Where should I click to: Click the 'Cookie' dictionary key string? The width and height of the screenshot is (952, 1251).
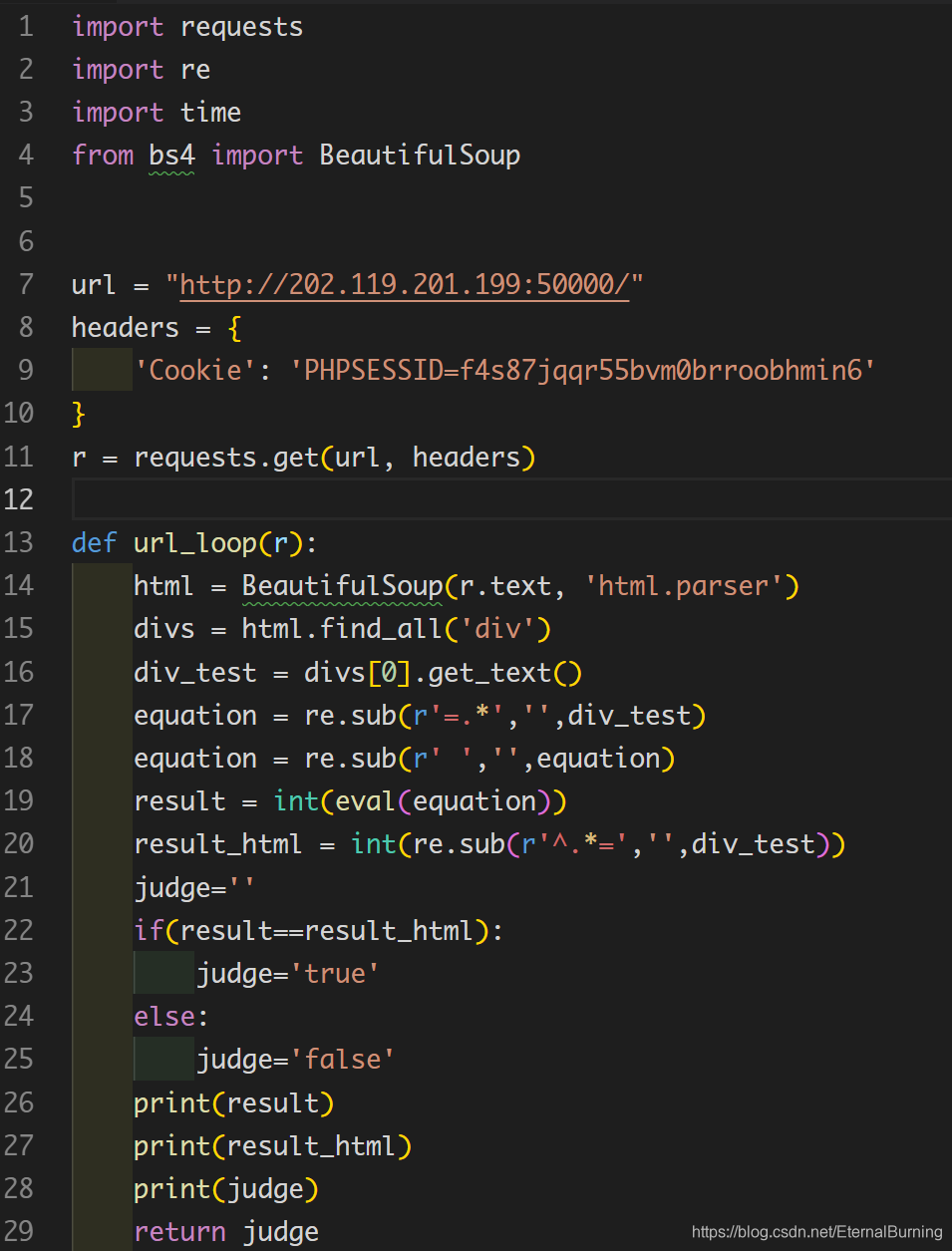tap(194, 371)
